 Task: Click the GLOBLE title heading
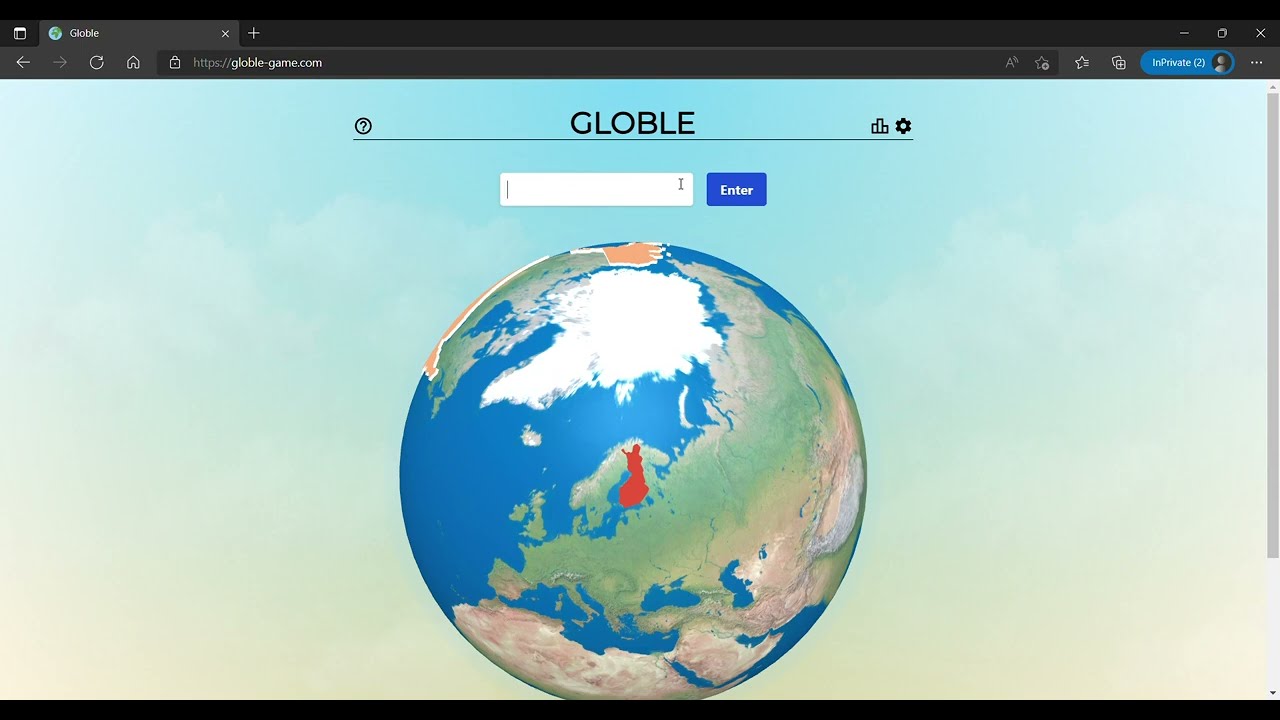point(632,123)
